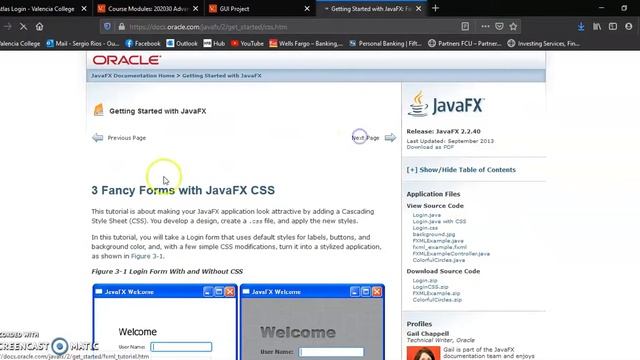Click styled Login form with CSS figure
Image resolution: width=640 pixels, height=360 pixels.
(312, 322)
